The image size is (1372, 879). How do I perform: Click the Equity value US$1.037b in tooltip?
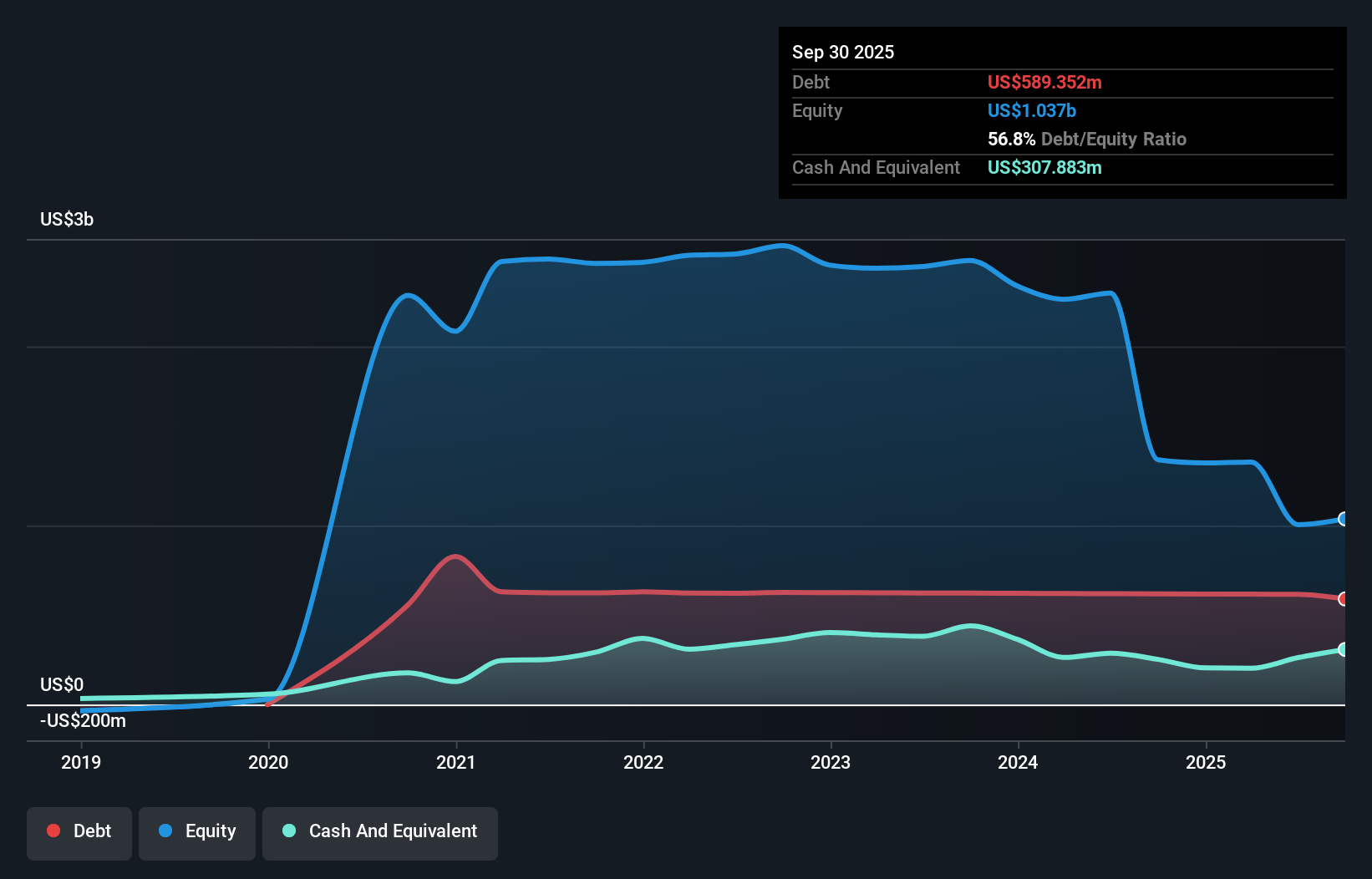coord(1031,109)
